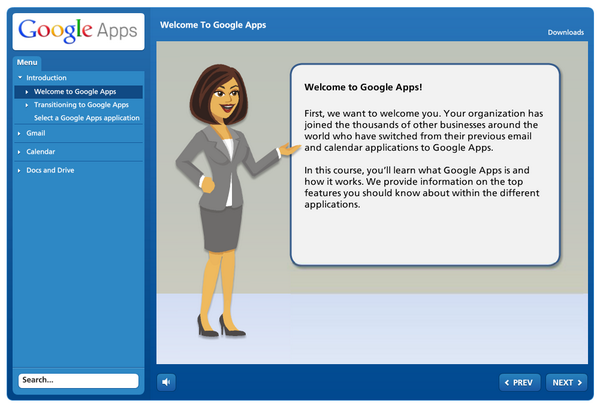Click the Downloads link
The height and width of the screenshot is (406, 600).
566,33
